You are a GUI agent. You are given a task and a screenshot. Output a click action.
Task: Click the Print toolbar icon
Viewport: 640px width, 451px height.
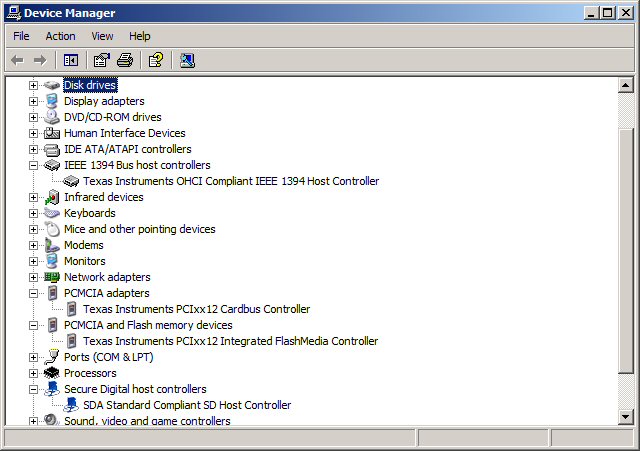pos(125,60)
